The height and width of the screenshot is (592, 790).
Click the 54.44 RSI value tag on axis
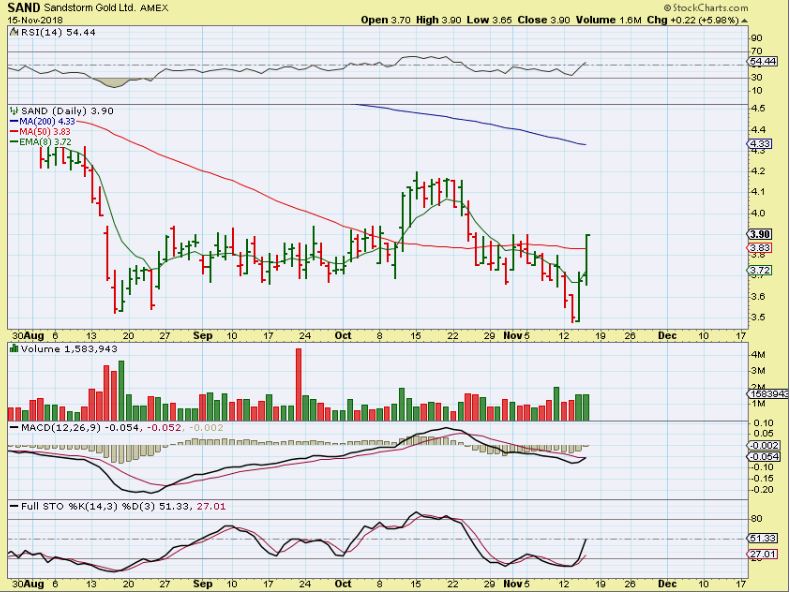click(763, 61)
